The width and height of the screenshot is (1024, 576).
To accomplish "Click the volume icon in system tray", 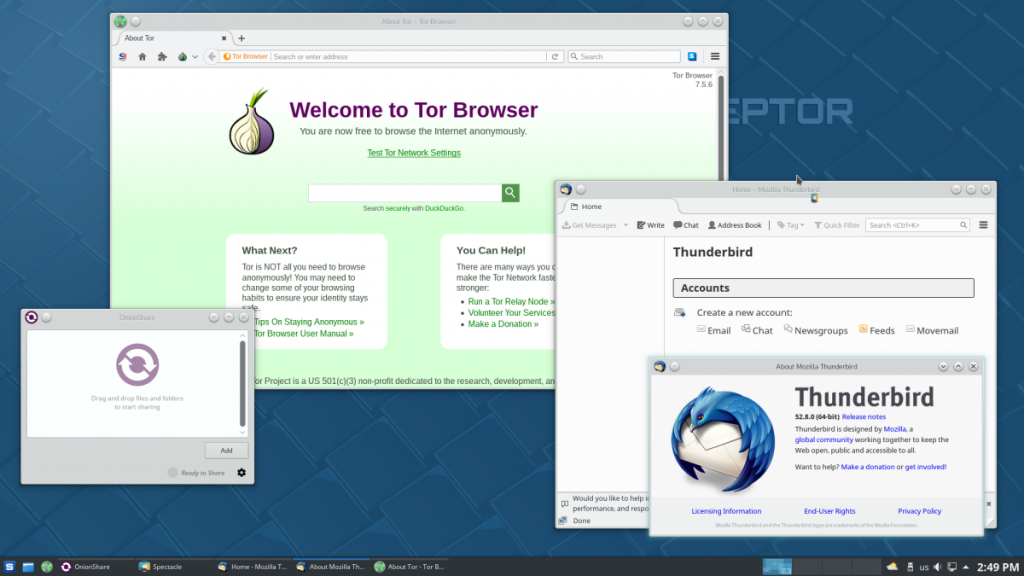I will (x=937, y=567).
